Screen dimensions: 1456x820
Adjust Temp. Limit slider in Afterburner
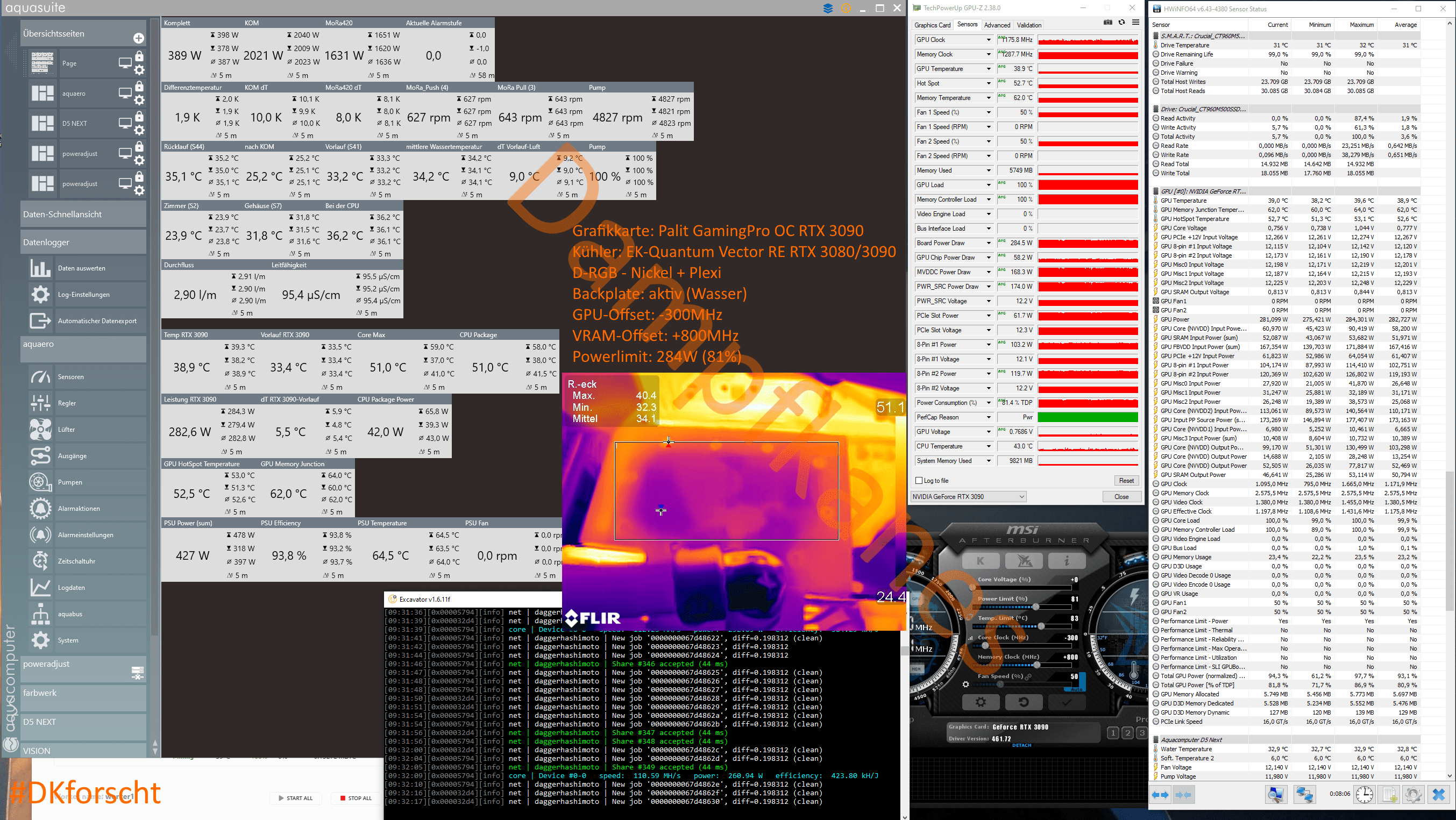point(1041,626)
